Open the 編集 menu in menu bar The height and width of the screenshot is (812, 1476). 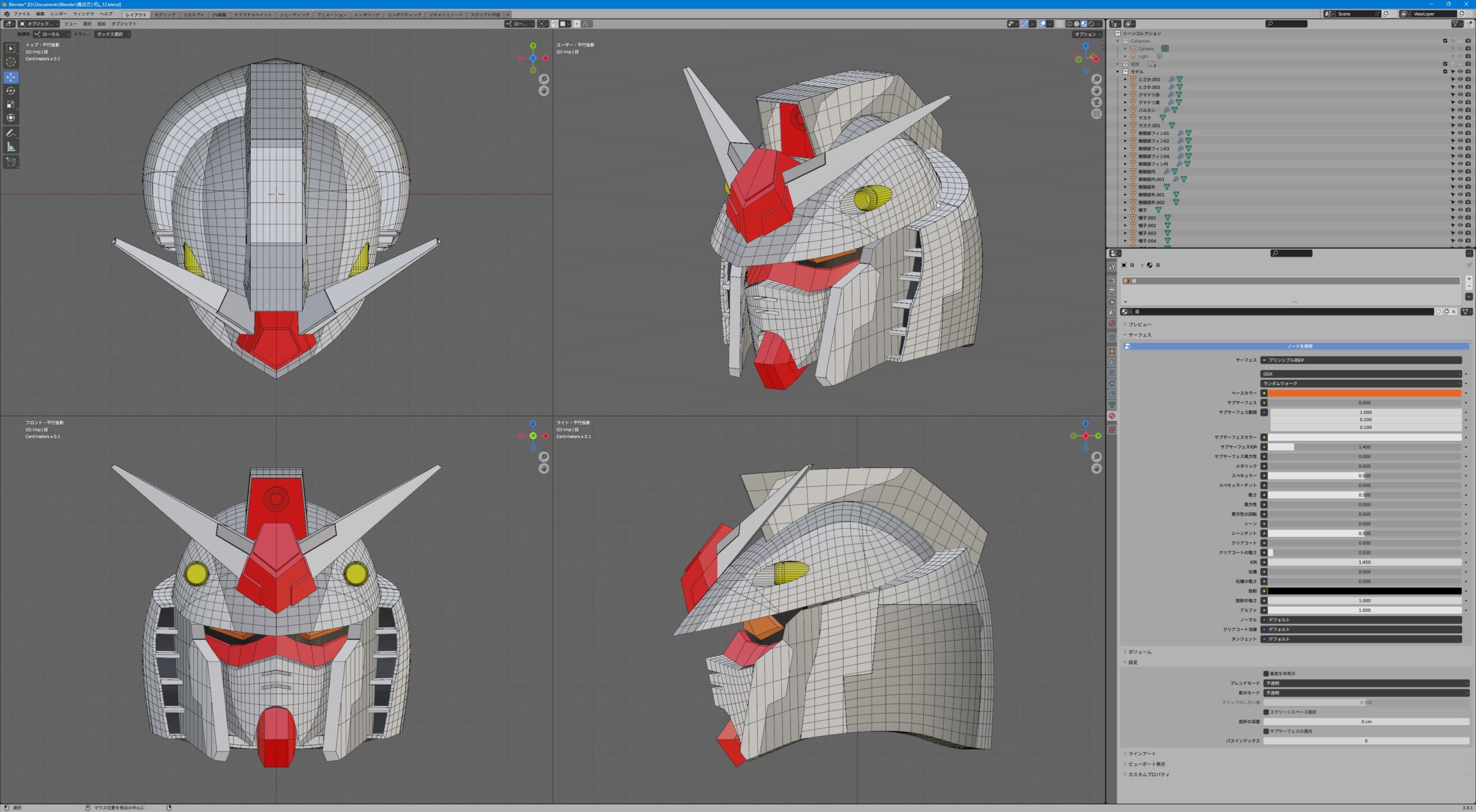pos(40,14)
